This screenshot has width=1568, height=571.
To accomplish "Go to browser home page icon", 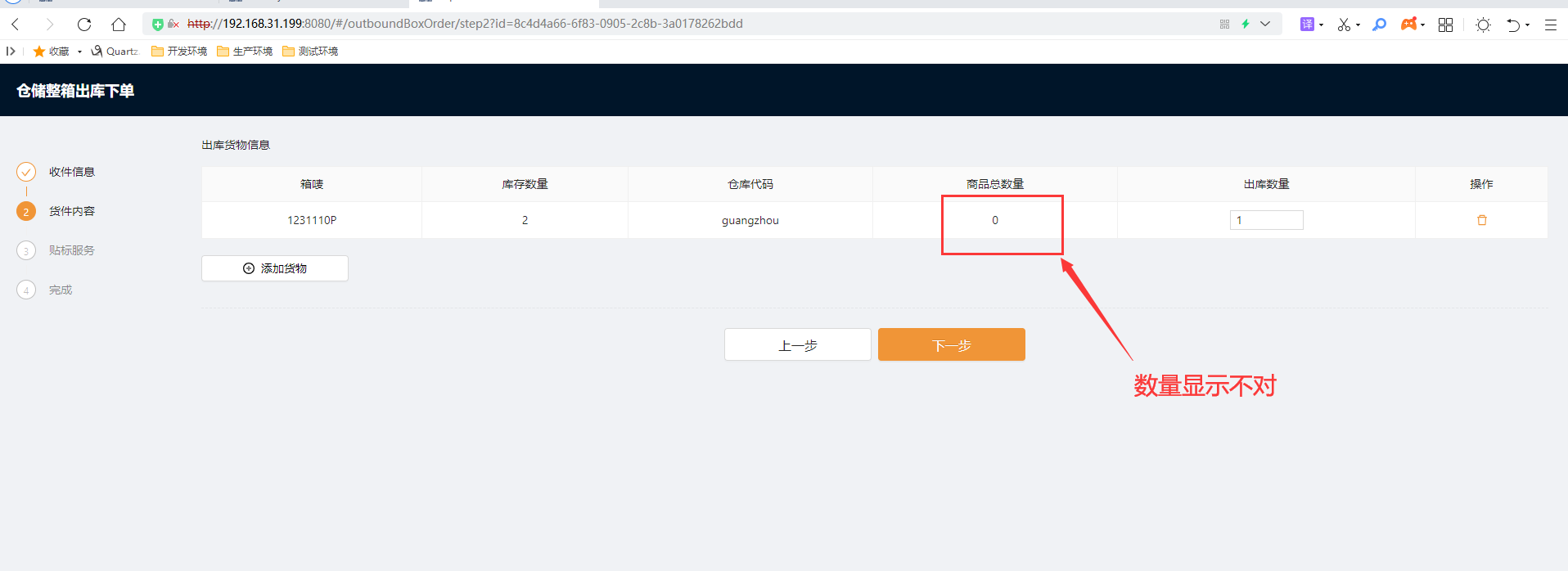I will point(119,25).
